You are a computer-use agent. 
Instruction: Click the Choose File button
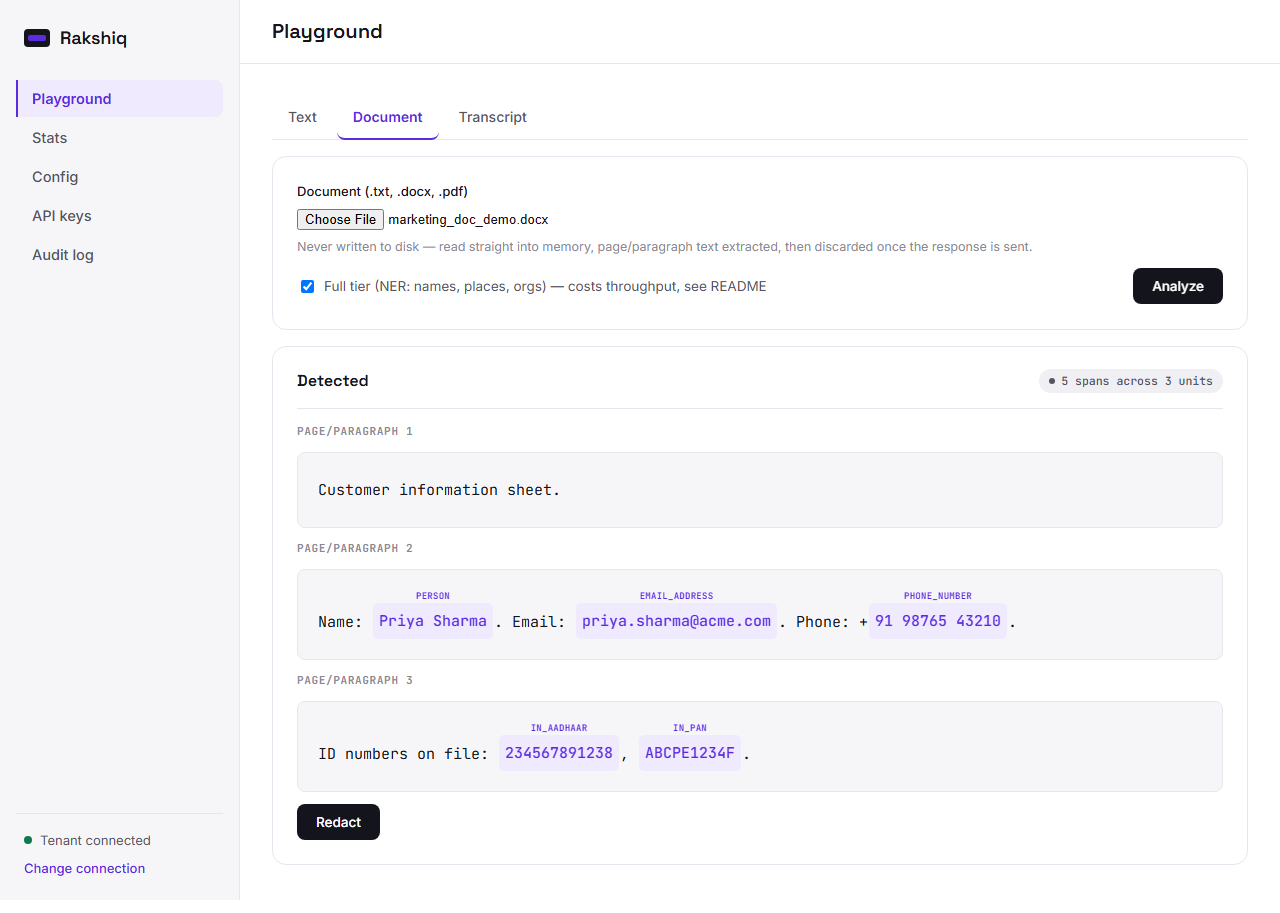(x=340, y=220)
